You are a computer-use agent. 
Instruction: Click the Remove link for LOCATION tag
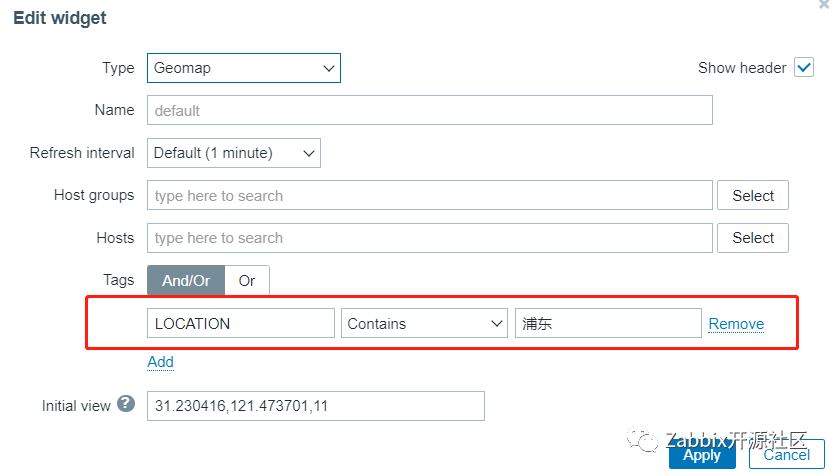736,324
